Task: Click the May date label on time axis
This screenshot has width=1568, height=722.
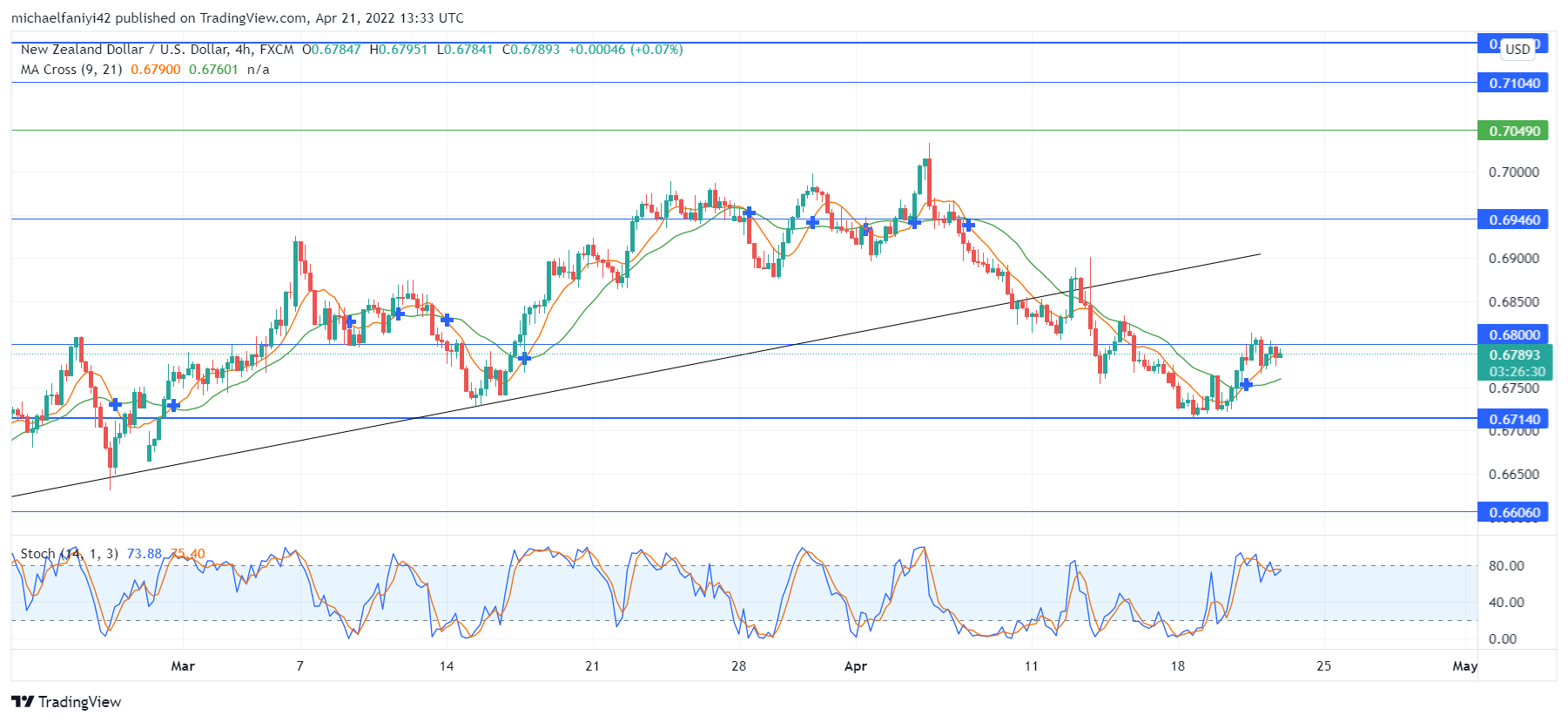Action: click(1465, 666)
